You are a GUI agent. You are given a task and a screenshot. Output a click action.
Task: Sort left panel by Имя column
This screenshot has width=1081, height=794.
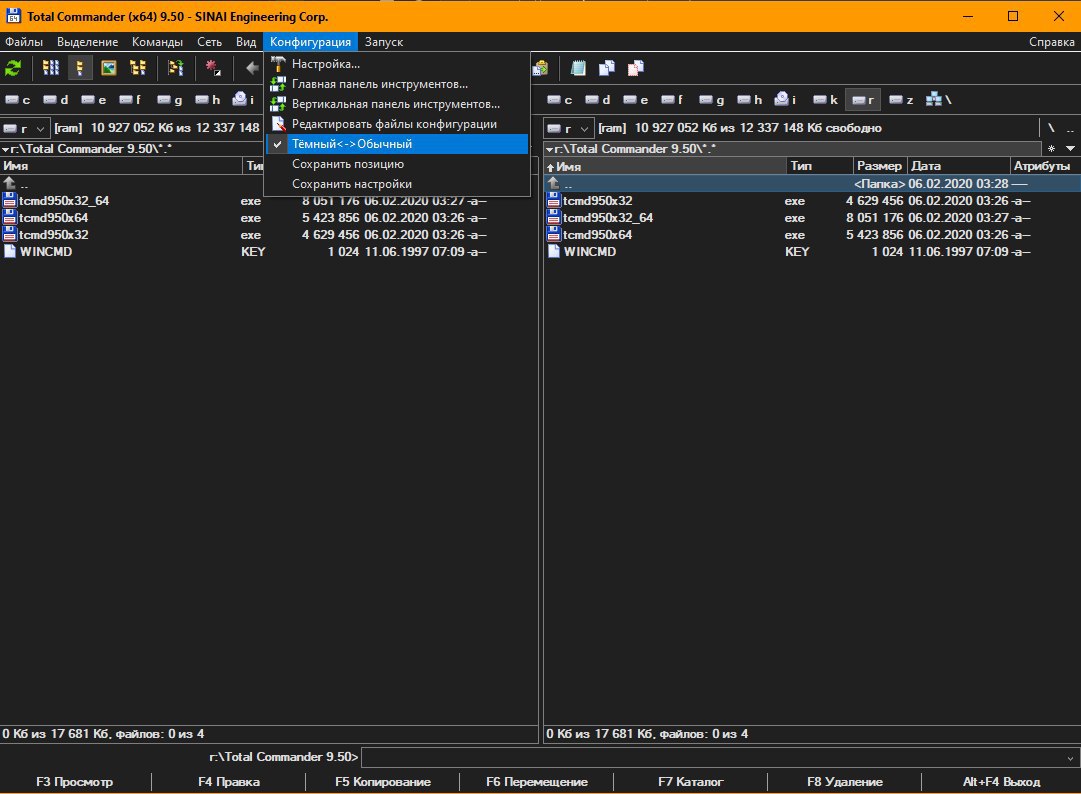pyautogui.click(x=121, y=166)
